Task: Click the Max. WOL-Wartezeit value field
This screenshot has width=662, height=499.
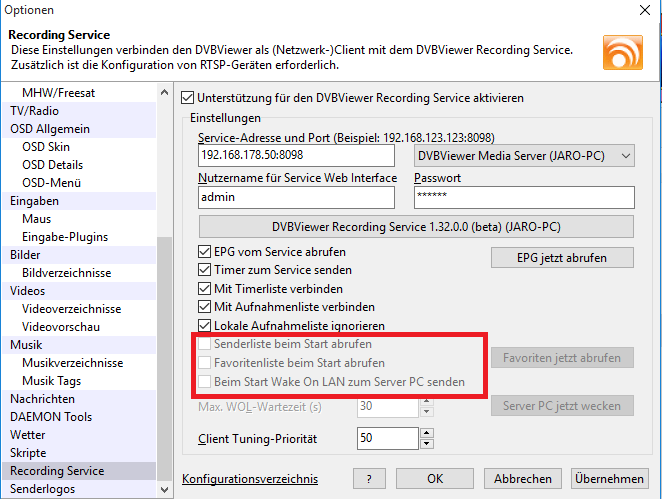Action: coord(388,406)
